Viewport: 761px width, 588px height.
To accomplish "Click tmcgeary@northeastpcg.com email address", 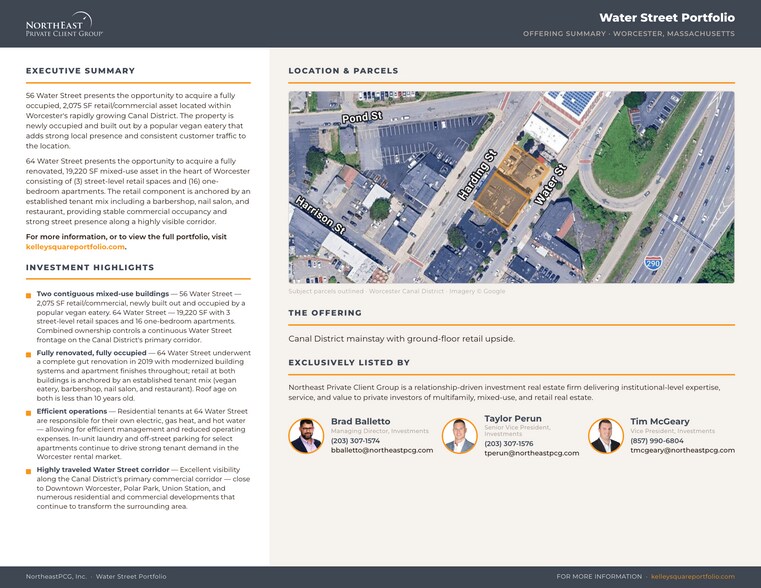I will tap(682, 450).
